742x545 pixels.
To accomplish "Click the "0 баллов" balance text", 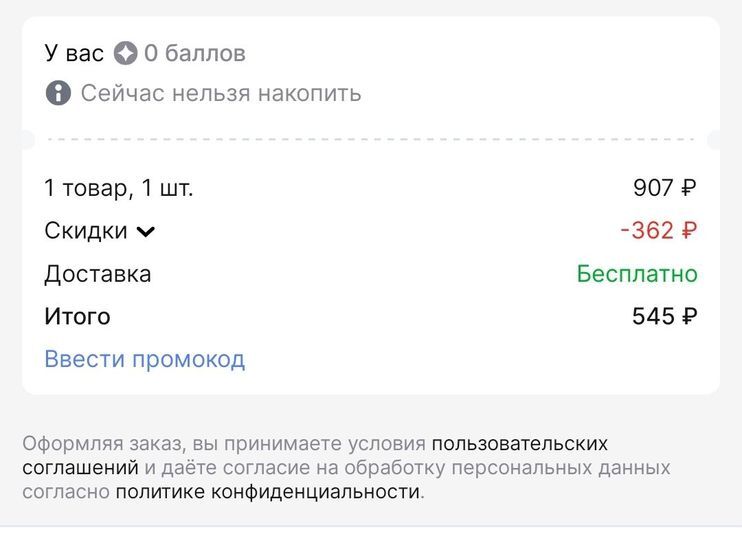I will click(195, 53).
